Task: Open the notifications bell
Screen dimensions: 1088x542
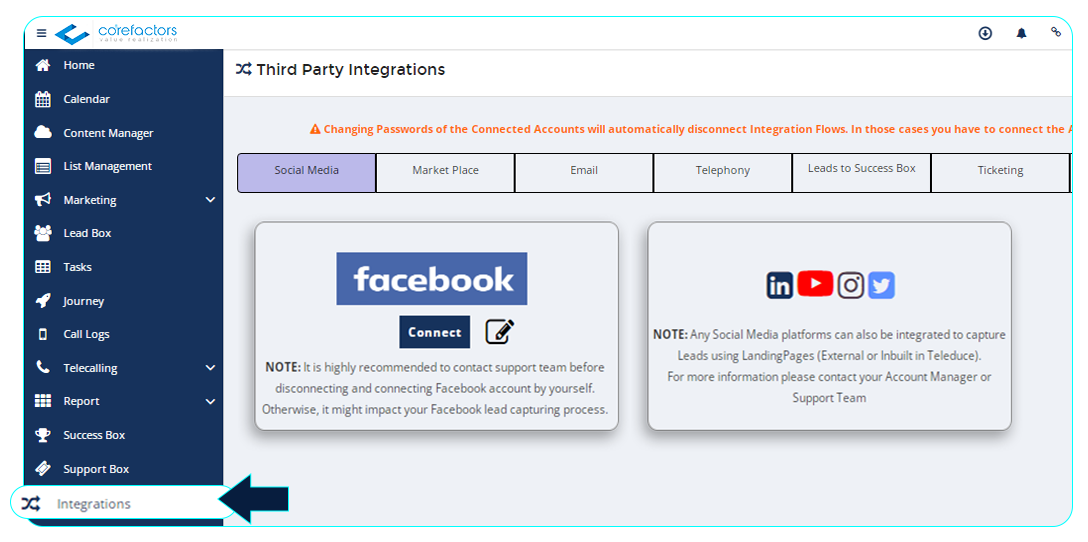Action: coord(1021,33)
